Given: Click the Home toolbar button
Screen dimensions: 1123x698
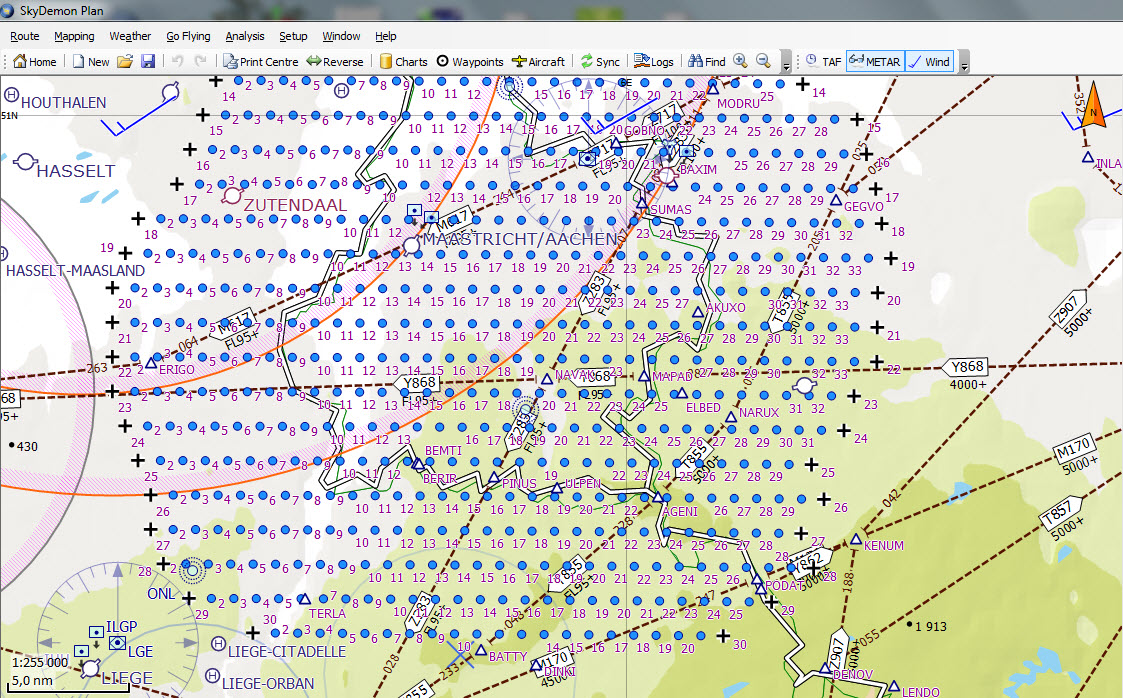Looking at the screenshot, I should pos(34,61).
